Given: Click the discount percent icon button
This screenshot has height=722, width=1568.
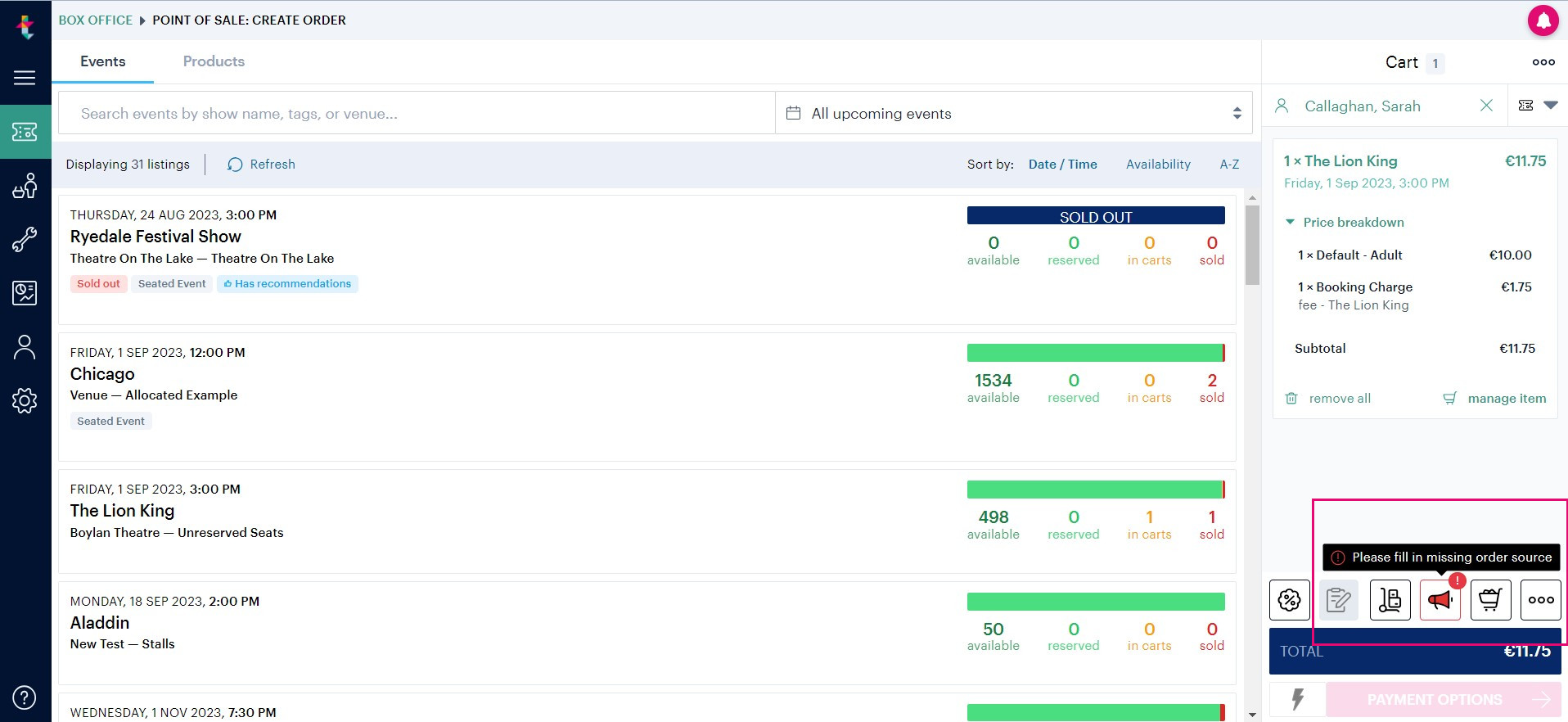Looking at the screenshot, I should click(1290, 600).
